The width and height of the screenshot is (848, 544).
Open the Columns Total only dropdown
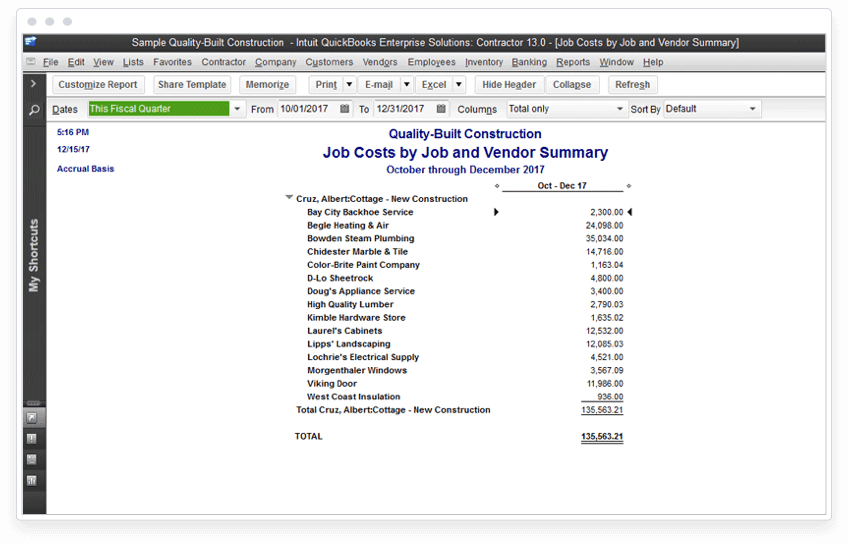point(620,109)
